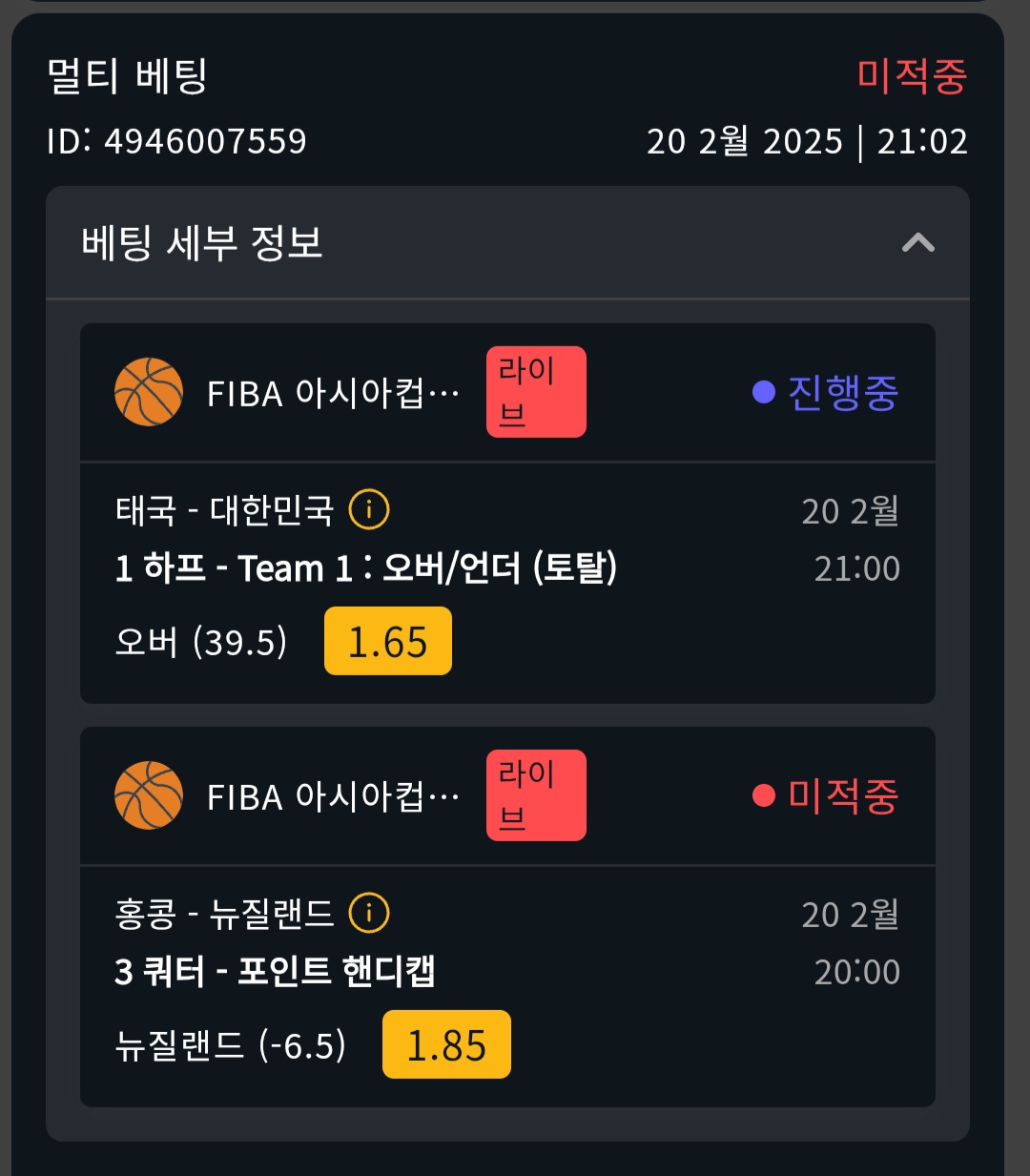Collapse the 베팅 세부 정보 section chevron
Image resolution: width=1030 pixels, height=1176 pixels.
click(918, 242)
